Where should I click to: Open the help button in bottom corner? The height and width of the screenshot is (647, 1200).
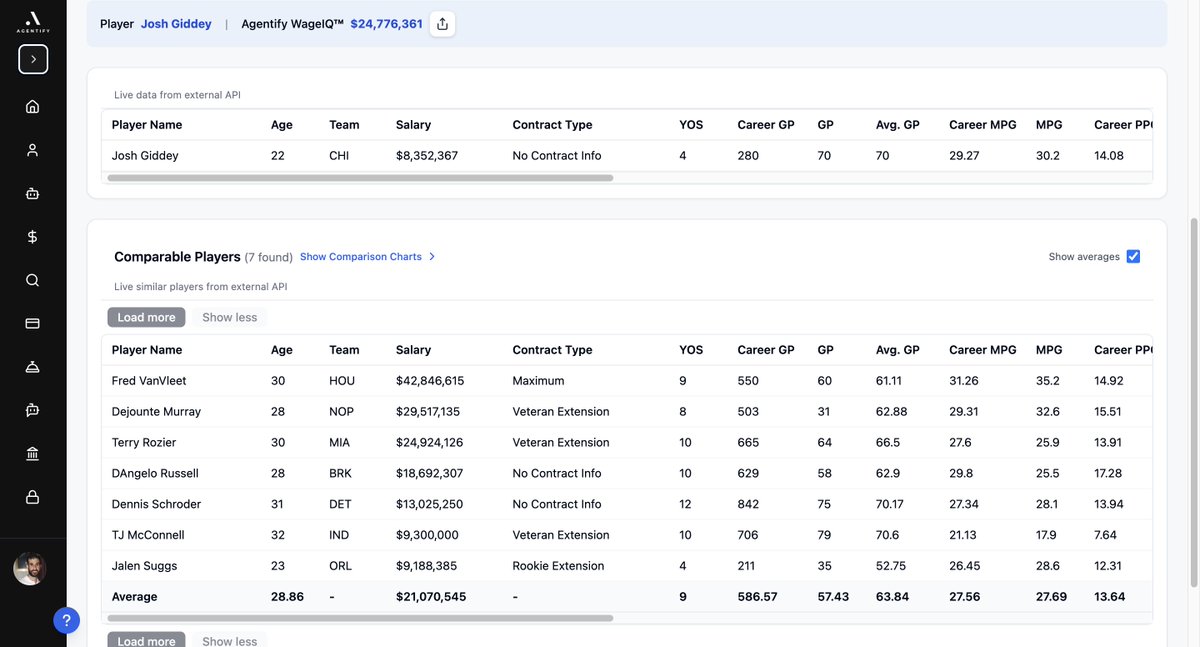pos(66,619)
